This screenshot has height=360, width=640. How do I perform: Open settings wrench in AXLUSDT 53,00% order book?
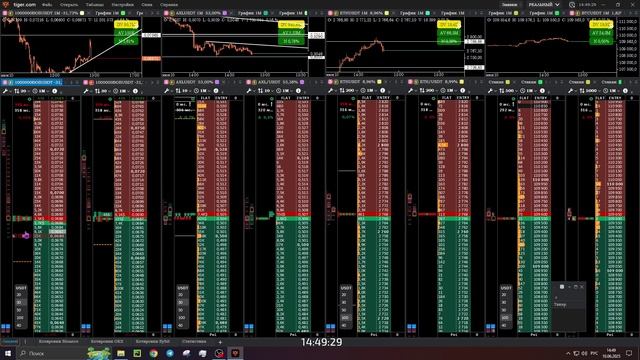[167, 91]
